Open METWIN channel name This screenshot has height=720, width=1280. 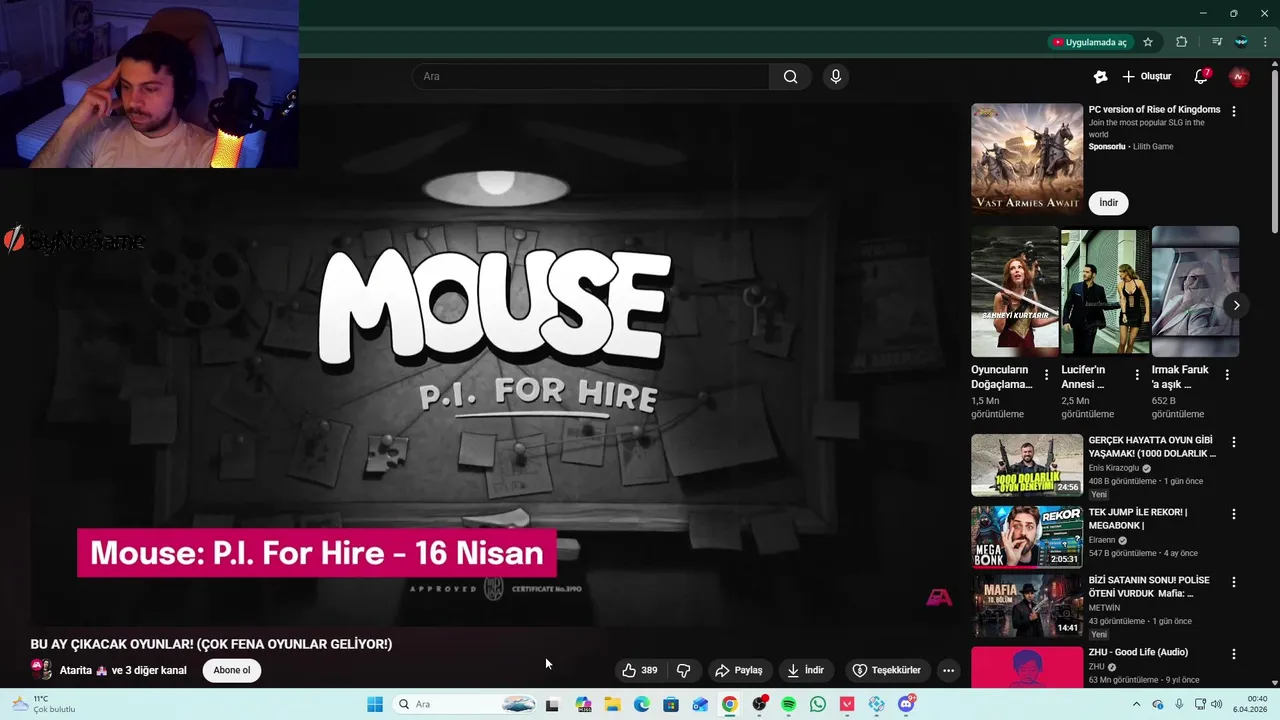pos(1104,608)
